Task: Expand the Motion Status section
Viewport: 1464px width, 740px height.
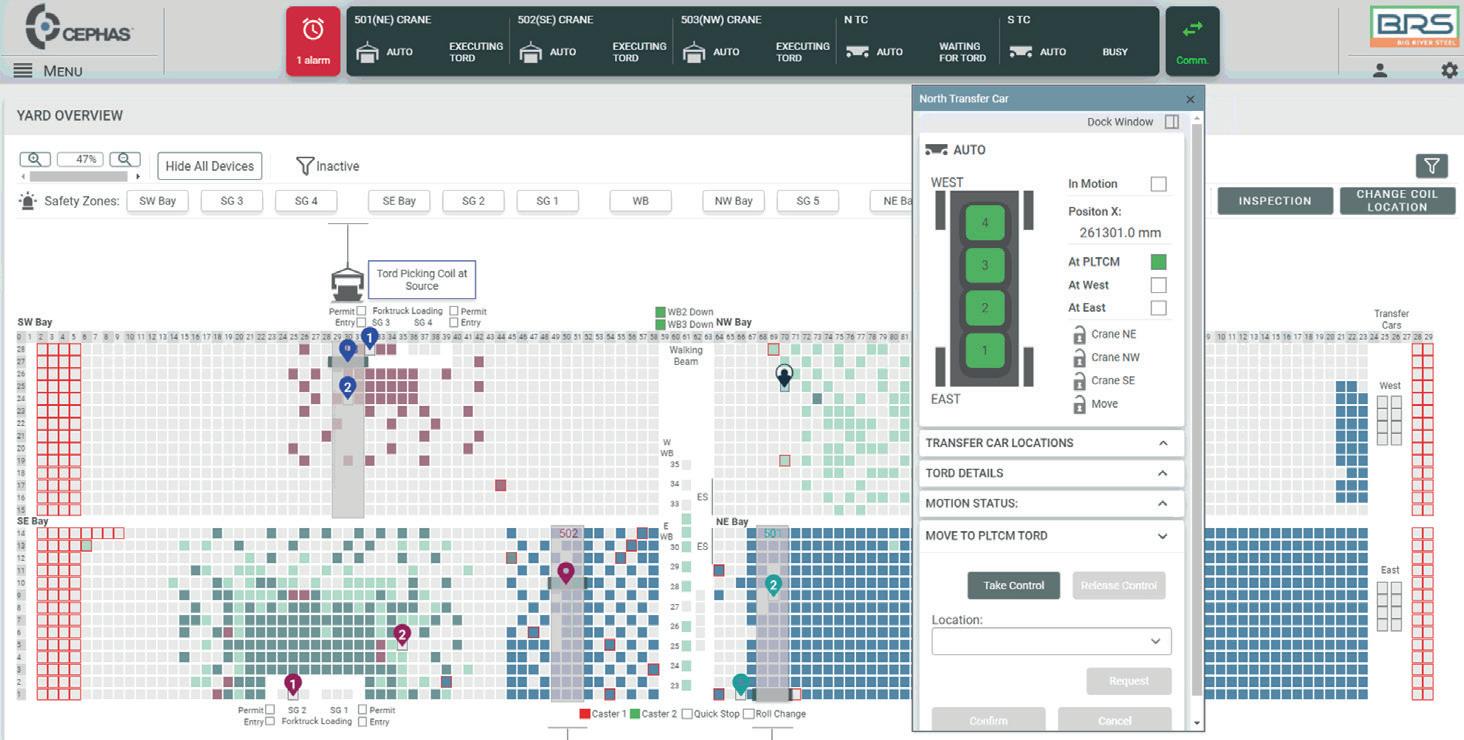Action: pos(1051,503)
